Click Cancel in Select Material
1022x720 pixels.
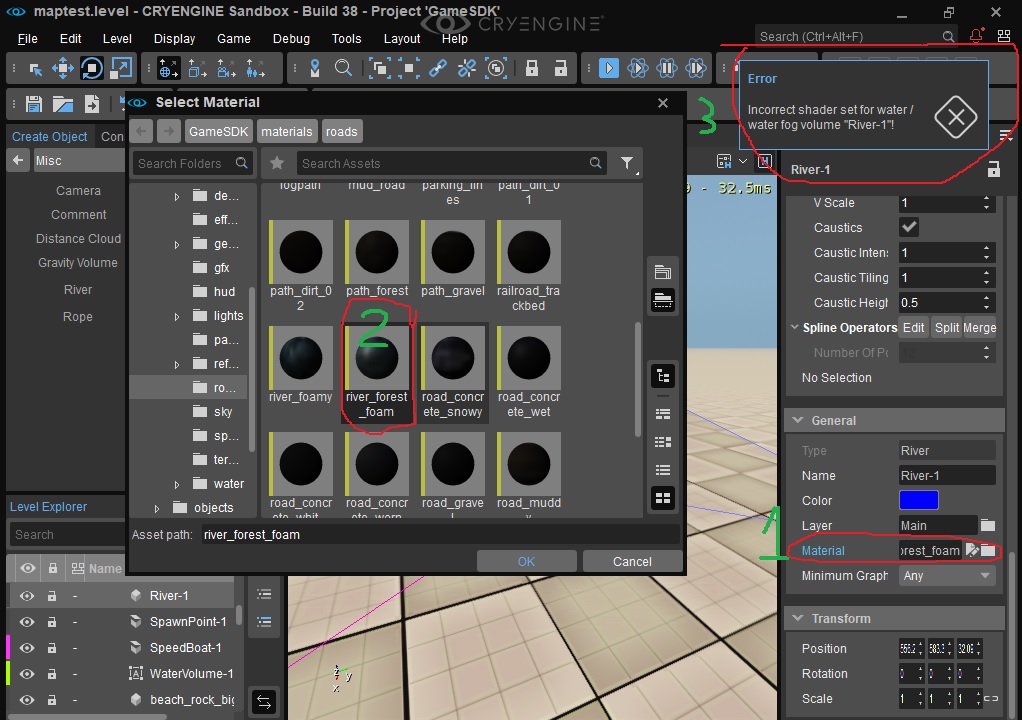click(x=632, y=562)
